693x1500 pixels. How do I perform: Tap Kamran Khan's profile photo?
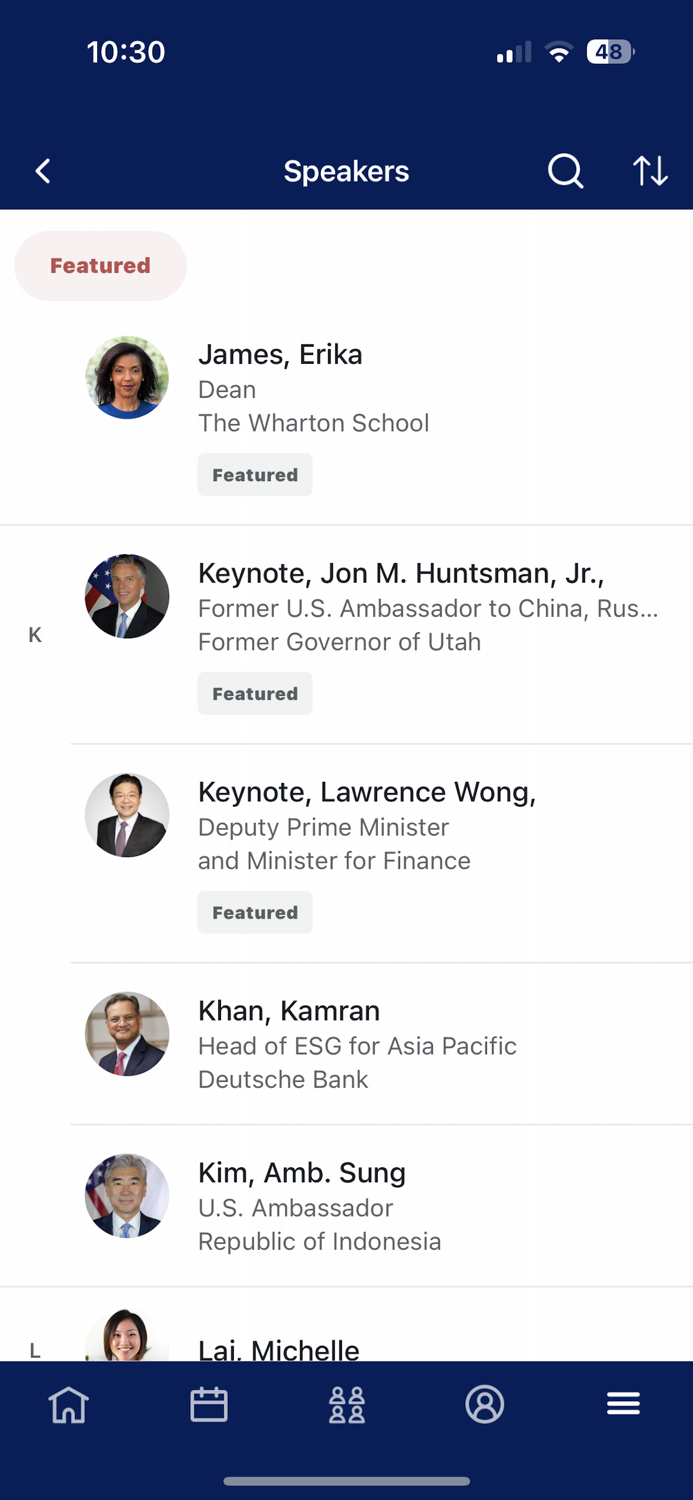pyautogui.click(x=127, y=1033)
